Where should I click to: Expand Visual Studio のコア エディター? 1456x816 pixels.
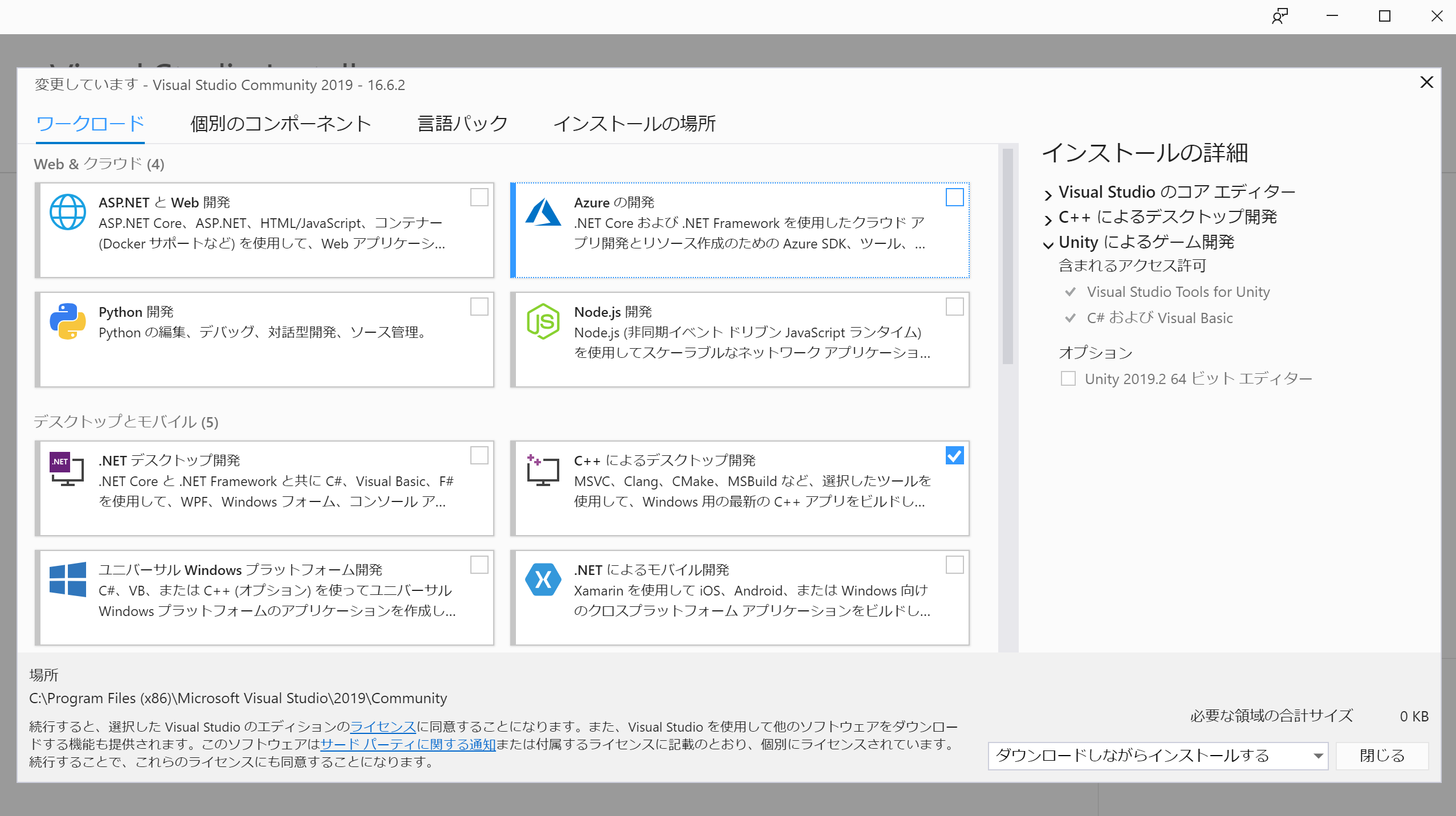[x=1048, y=195]
